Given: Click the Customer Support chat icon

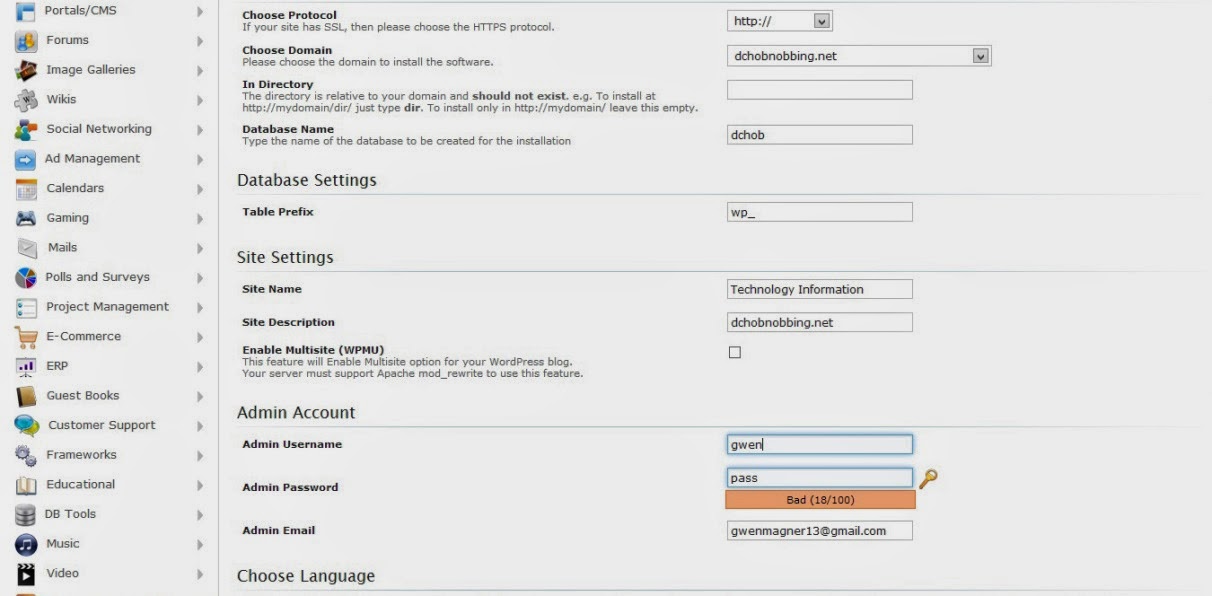Looking at the screenshot, I should [27, 426].
